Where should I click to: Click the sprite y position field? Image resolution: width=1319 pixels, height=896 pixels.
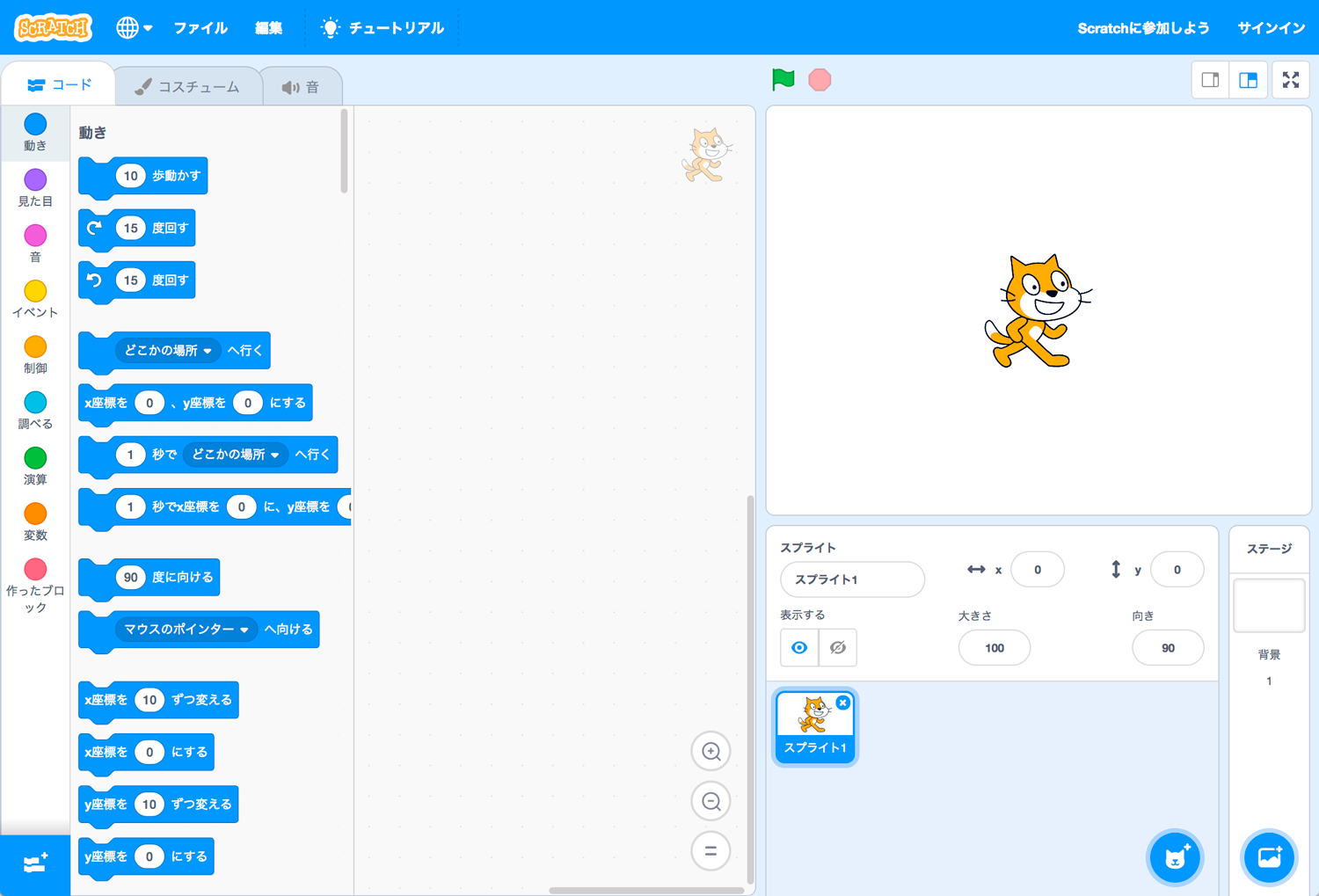1177,570
